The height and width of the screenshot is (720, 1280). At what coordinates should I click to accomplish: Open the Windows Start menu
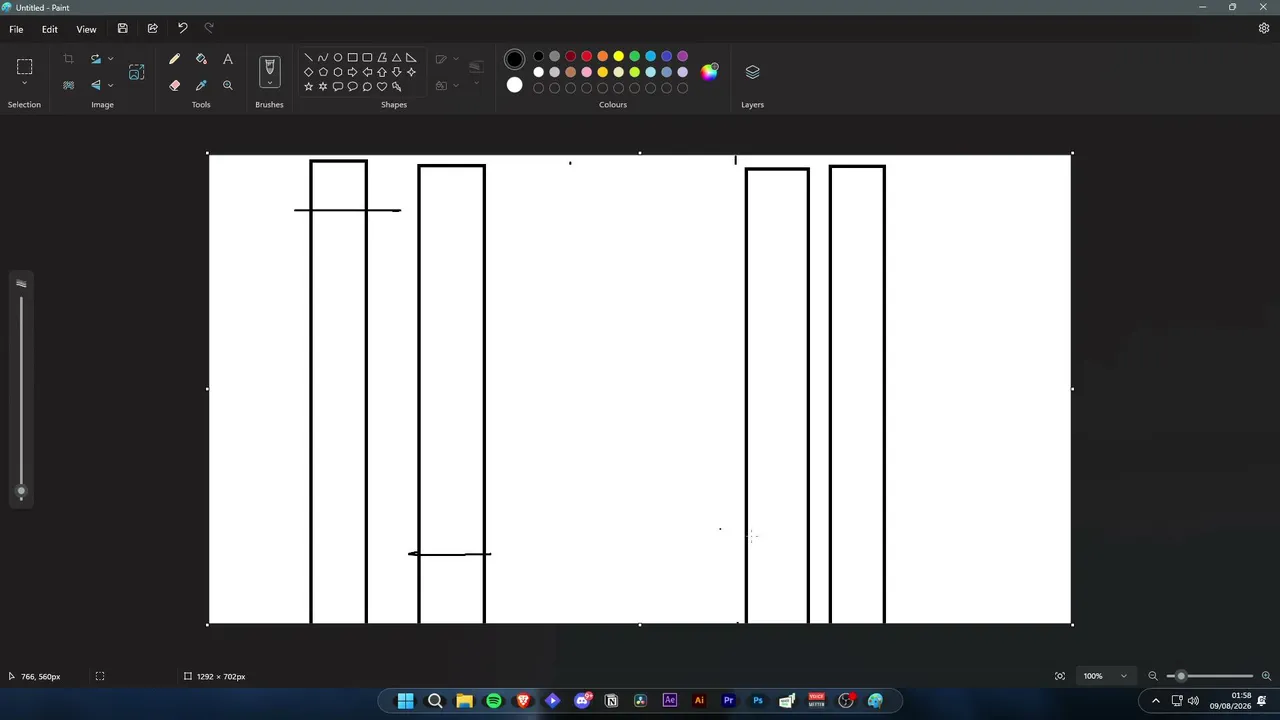tap(405, 701)
